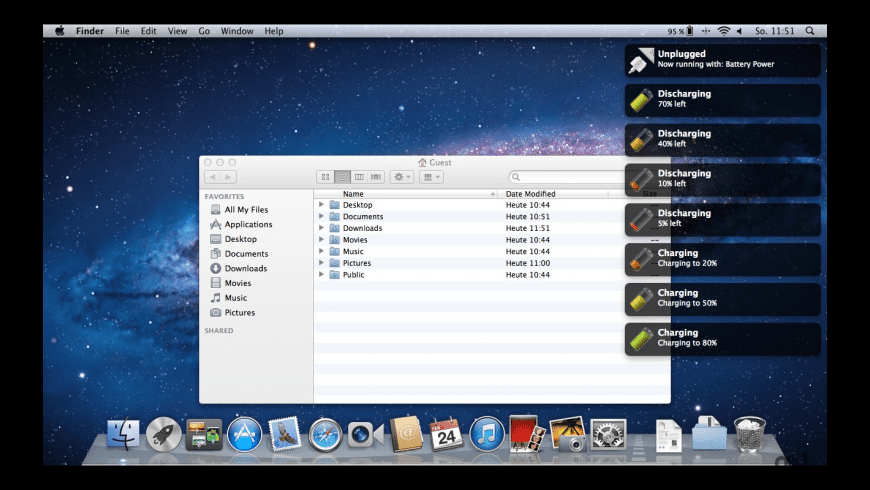The image size is (870, 490).
Task: Switch Finder to icon view
Action: coord(325,177)
